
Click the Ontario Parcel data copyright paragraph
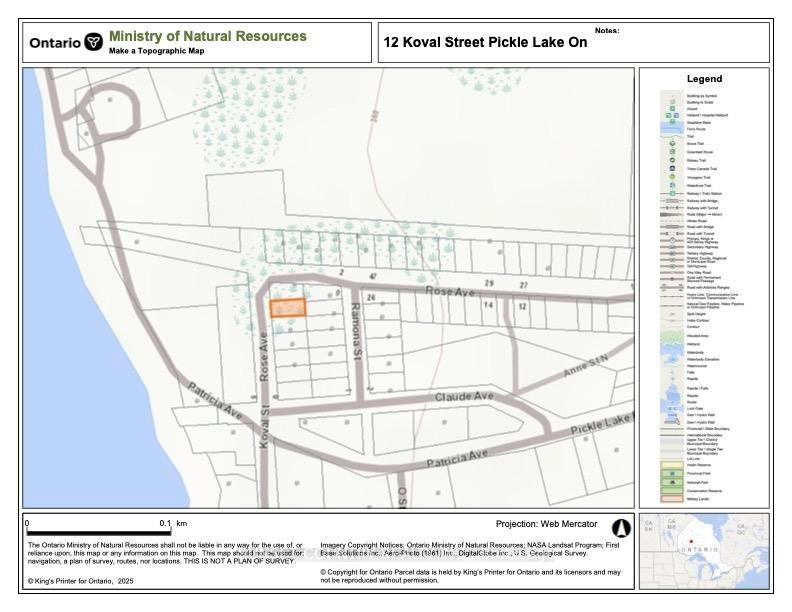470,576
